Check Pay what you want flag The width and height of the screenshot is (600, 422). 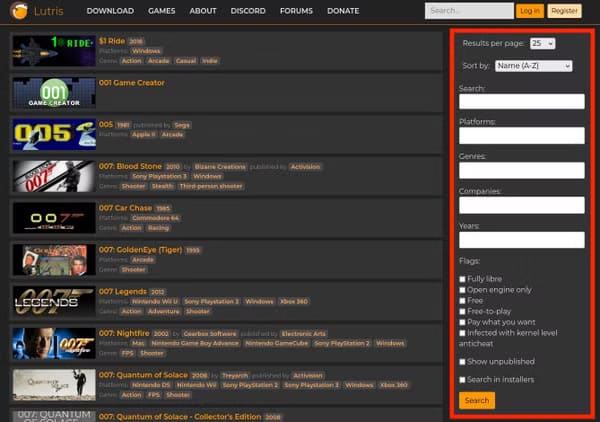coord(462,322)
